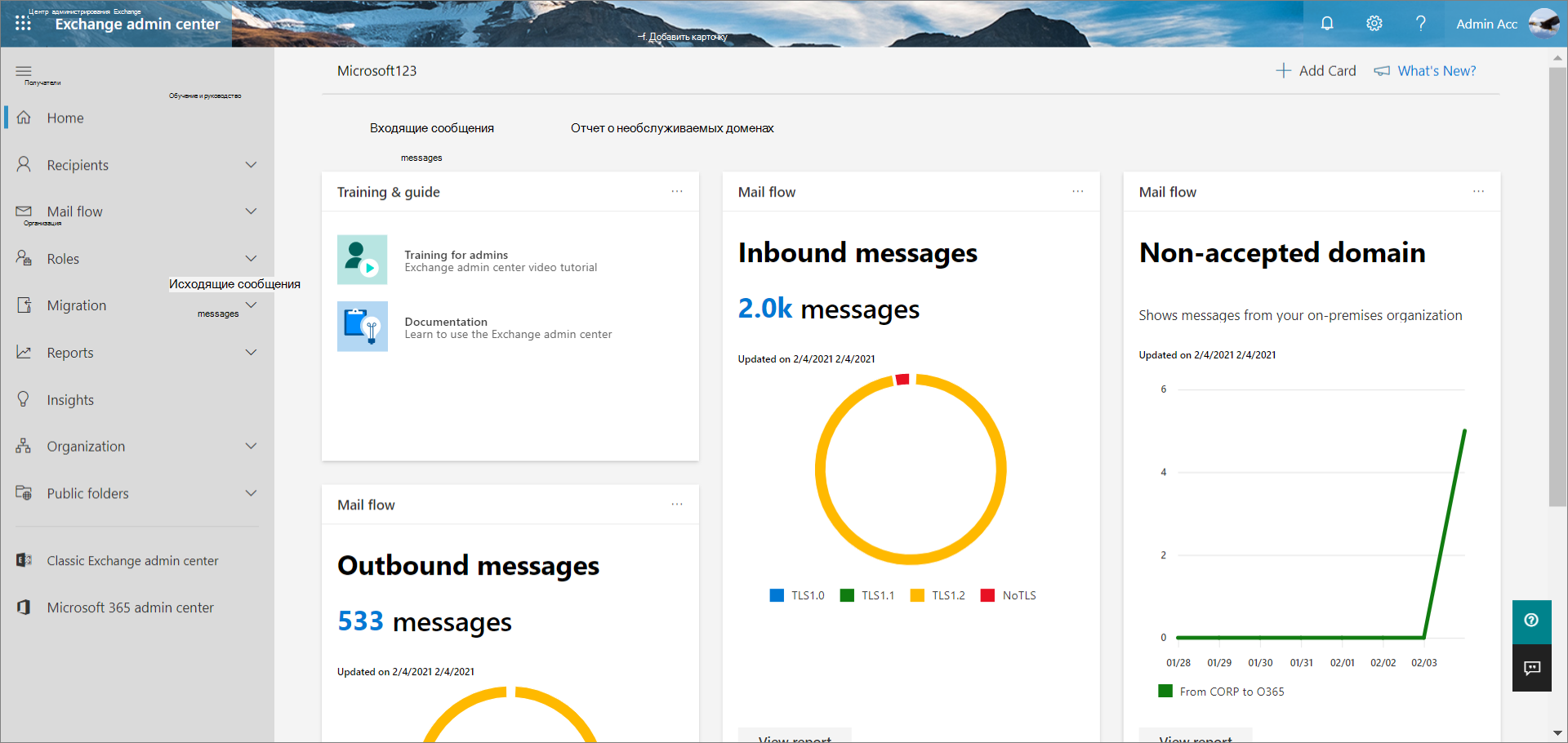The image size is (1568, 743).
Task: Open the floating help circle button
Action: [1532, 621]
